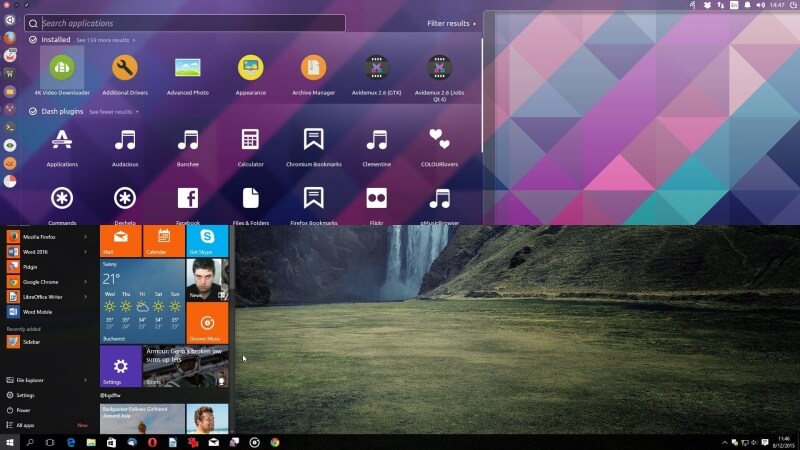Open the Mail tile in Start menu
Screen dimensions: 800x450
[120, 241]
